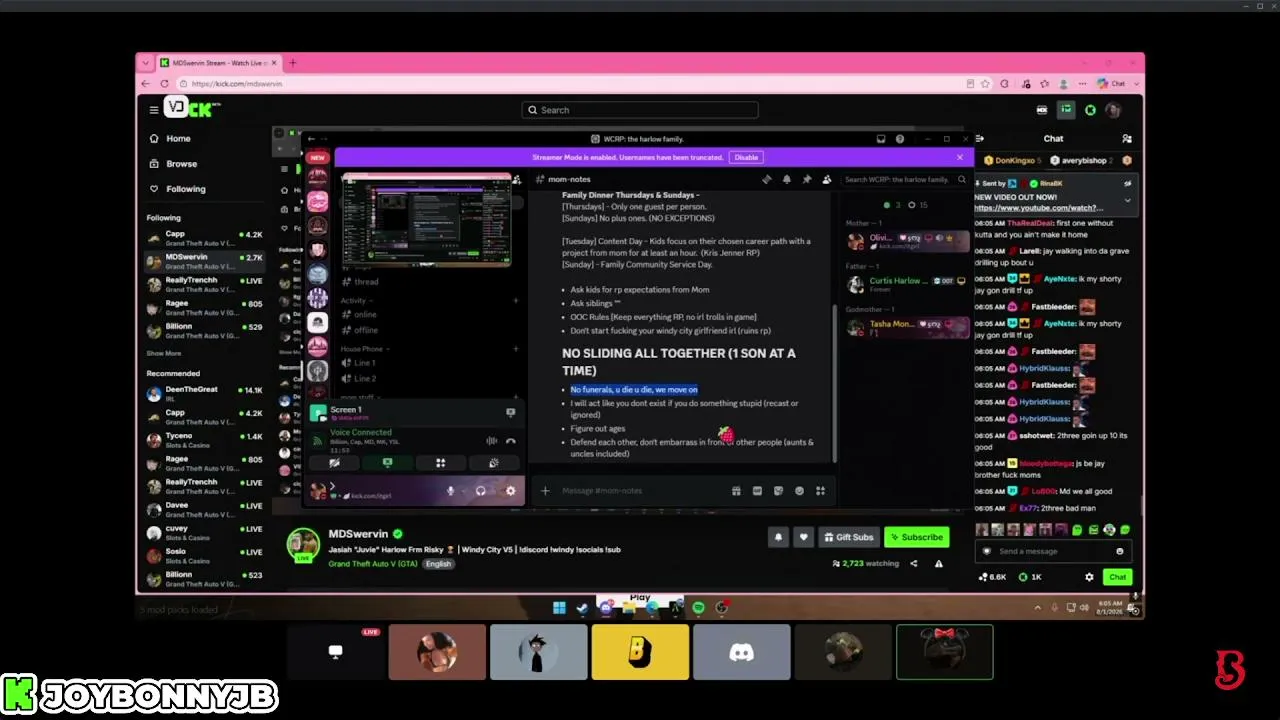Viewport: 1280px width, 720px height.
Task: Open Discord threads icon in header
Action: coord(767,180)
